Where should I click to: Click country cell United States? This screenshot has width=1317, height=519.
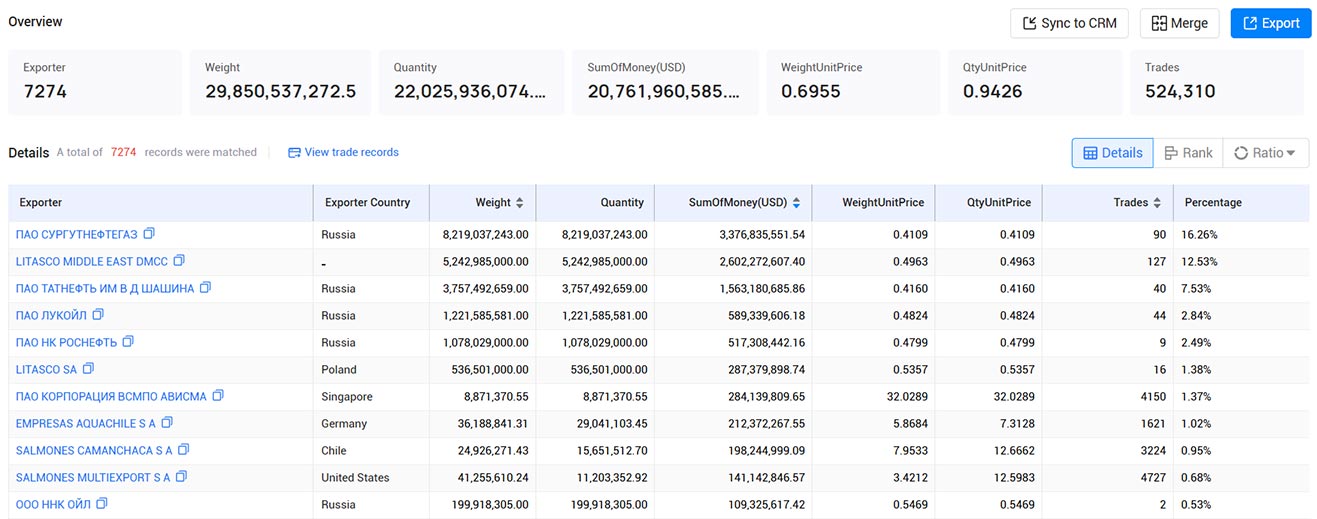click(355, 477)
